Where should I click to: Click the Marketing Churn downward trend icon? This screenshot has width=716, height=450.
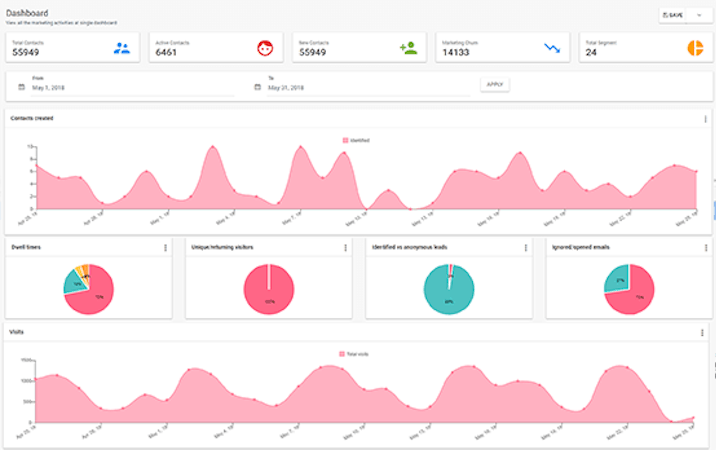[552, 48]
